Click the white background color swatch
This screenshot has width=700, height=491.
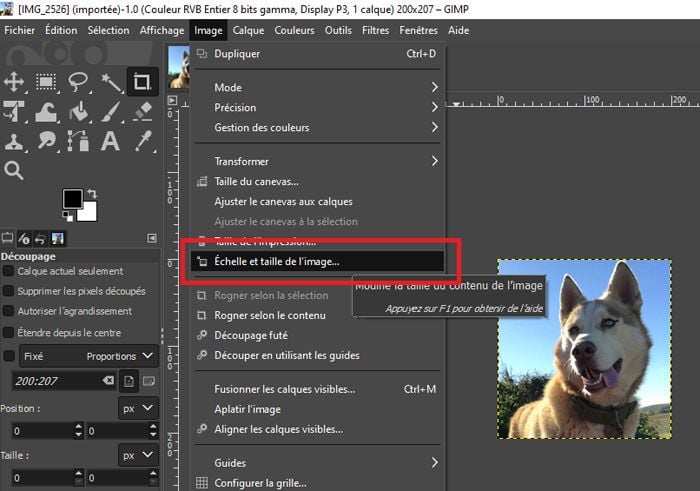click(x=89, y=212)
